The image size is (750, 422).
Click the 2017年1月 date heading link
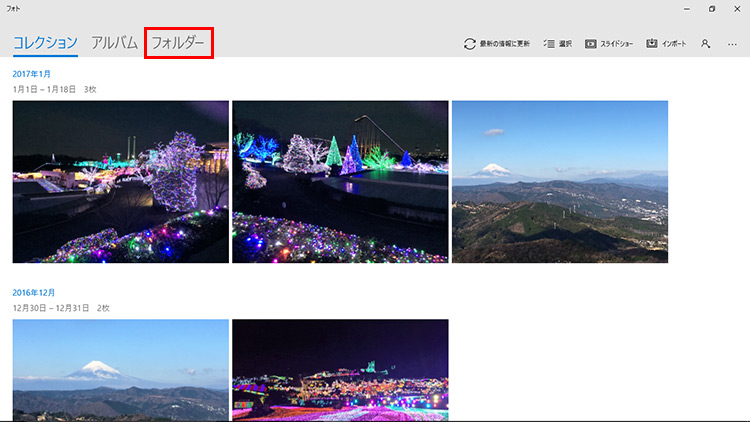point(32,73)
